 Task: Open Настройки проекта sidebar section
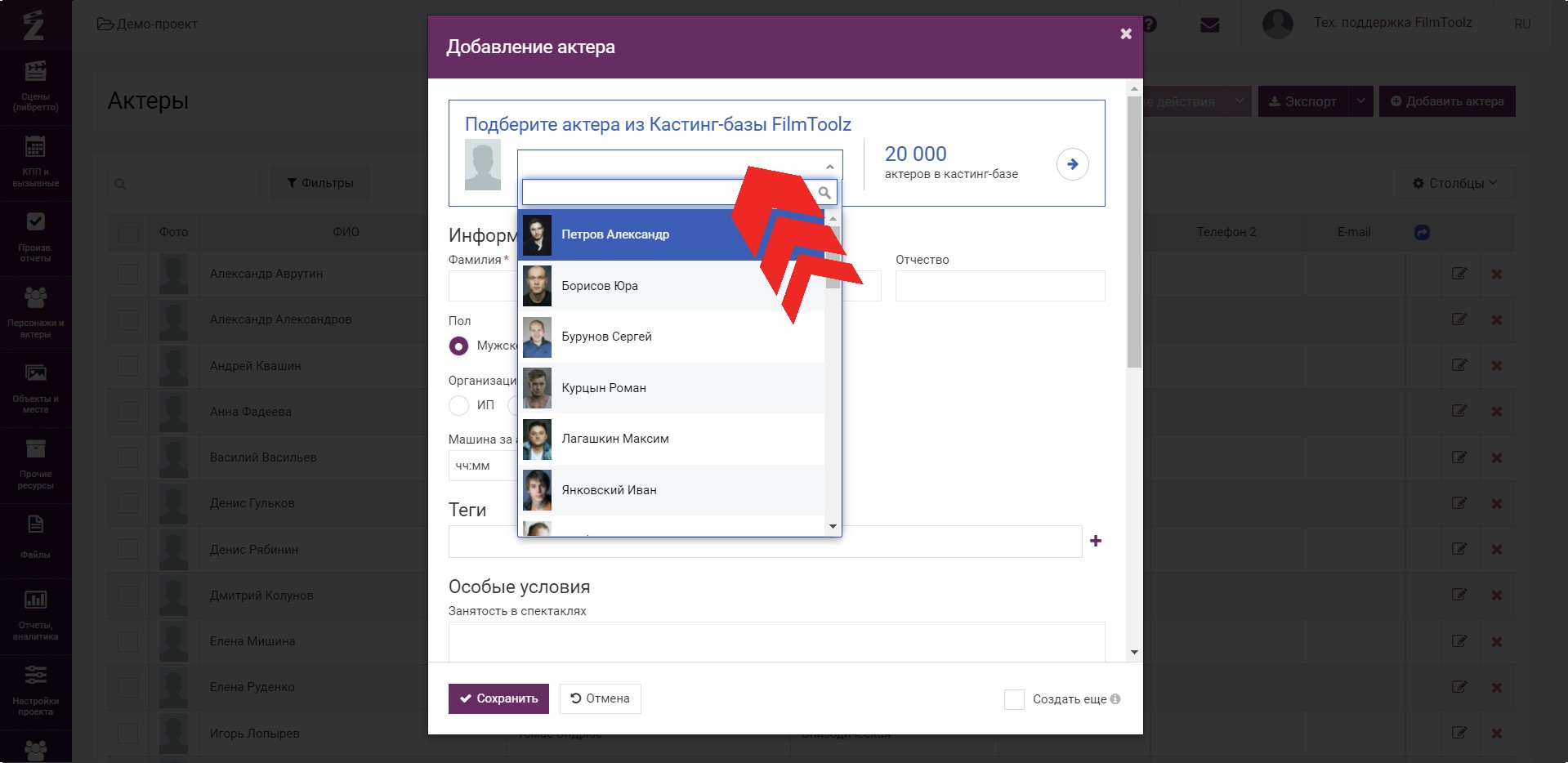click(35, 690)
